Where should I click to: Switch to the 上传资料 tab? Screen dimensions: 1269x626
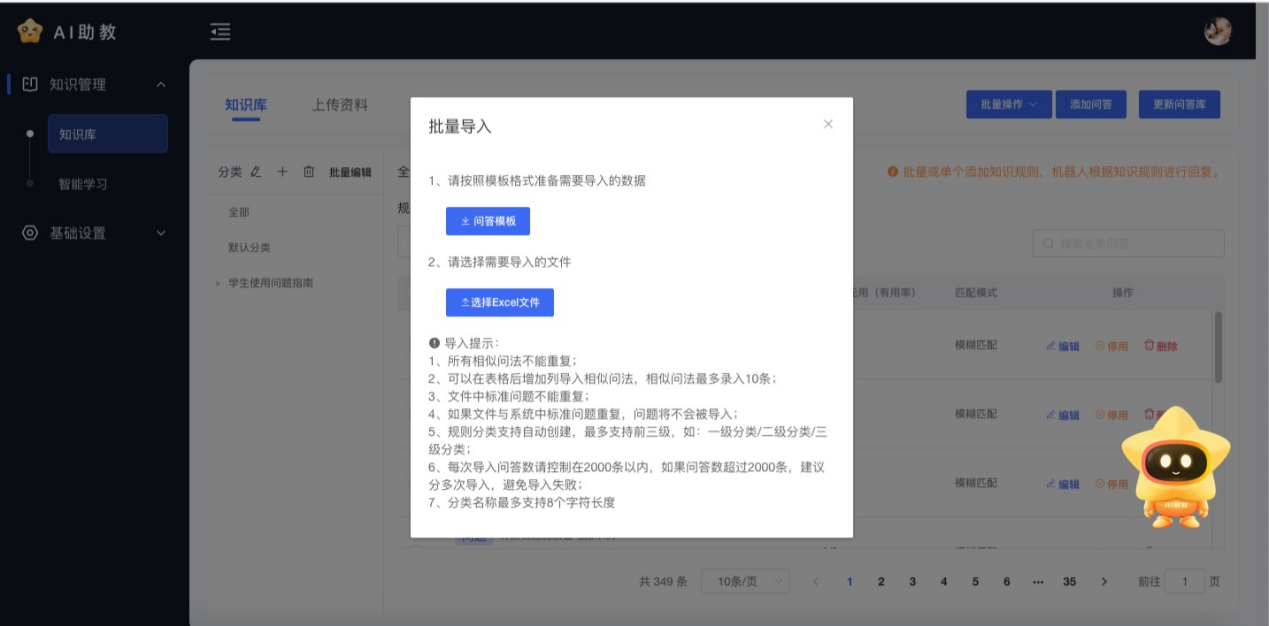(x=340, y=105)
